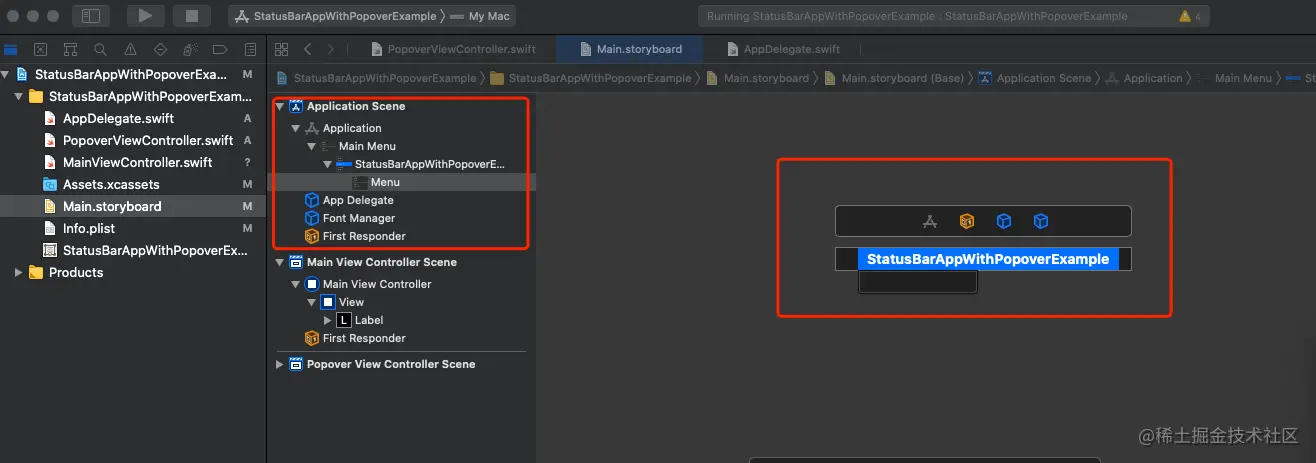The width and height of the screenshot is (1316, 463).
Task: Collapse the root project disclosure triangle
Action: point(6,74)
